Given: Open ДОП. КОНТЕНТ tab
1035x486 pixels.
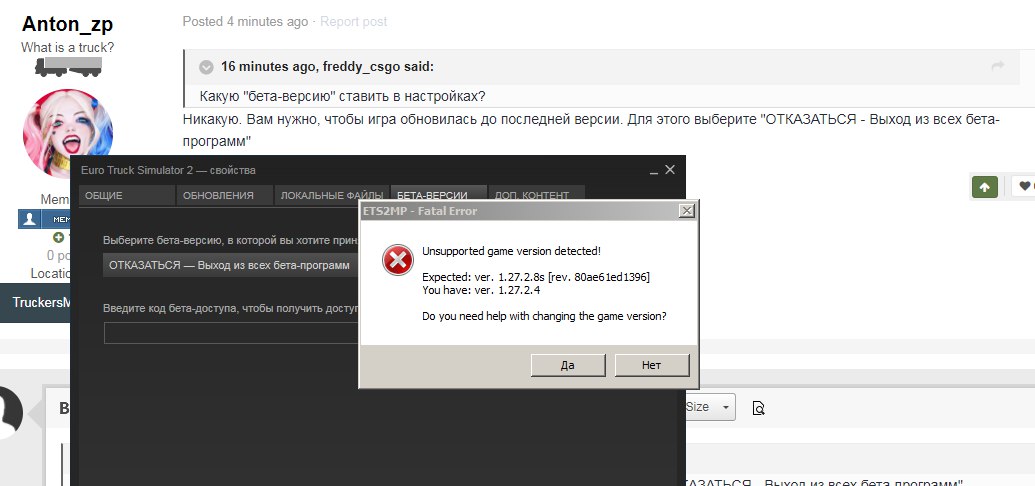Looking at the screenshot, I should (x=536, y=195).
